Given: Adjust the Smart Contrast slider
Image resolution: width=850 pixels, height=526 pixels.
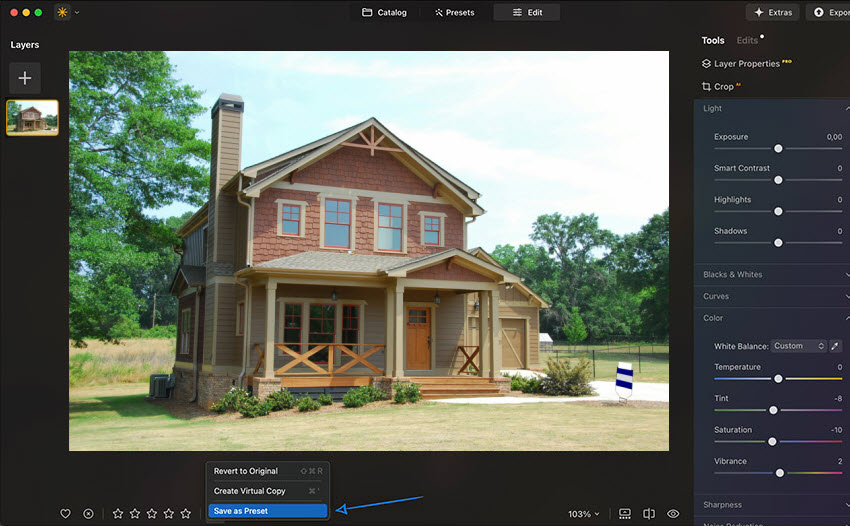Looking at the screenshot, I should (778, 179).
